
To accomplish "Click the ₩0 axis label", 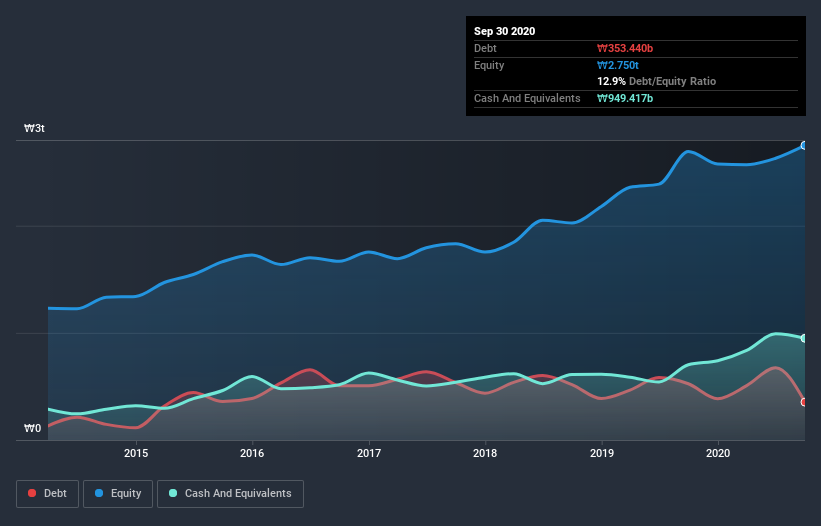I will [x=32, y=428].
